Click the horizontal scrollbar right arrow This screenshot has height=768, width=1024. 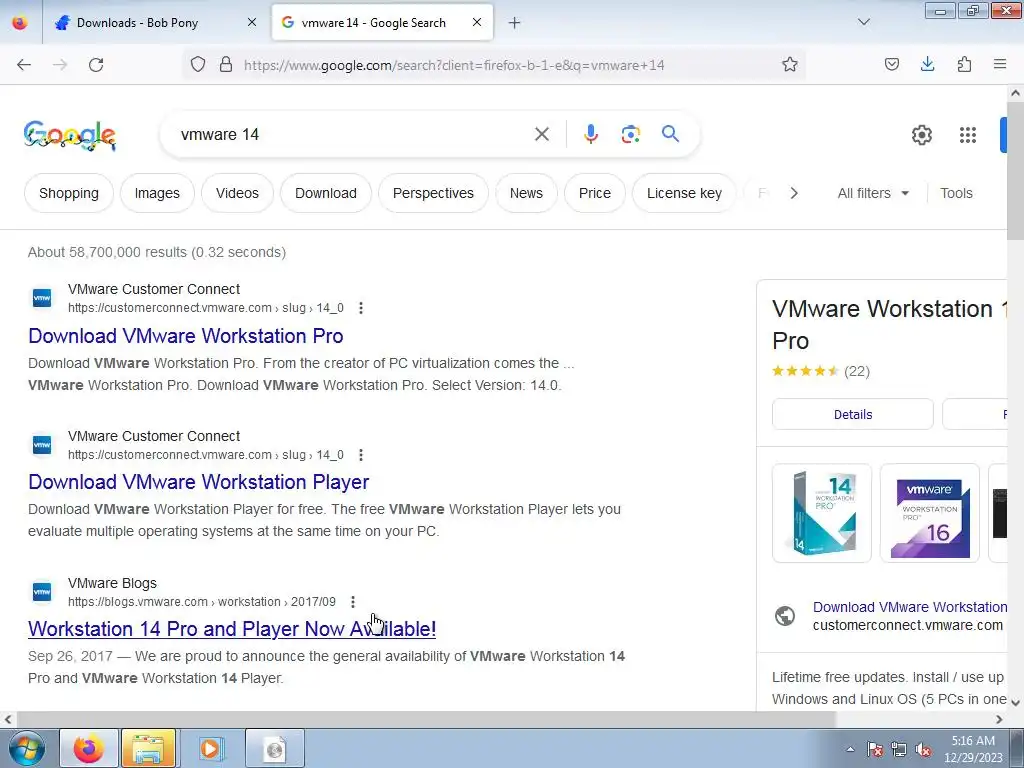point(999,720)
